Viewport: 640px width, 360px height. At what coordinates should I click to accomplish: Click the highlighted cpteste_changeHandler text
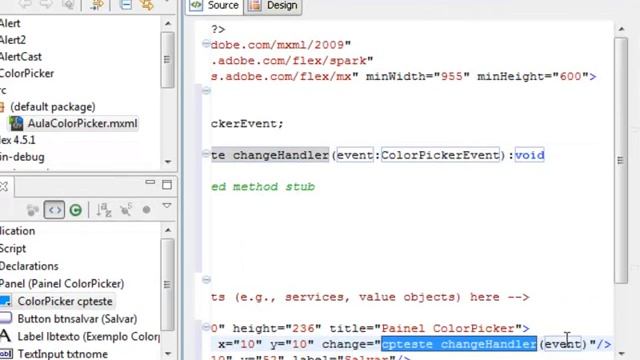[459, 344]
